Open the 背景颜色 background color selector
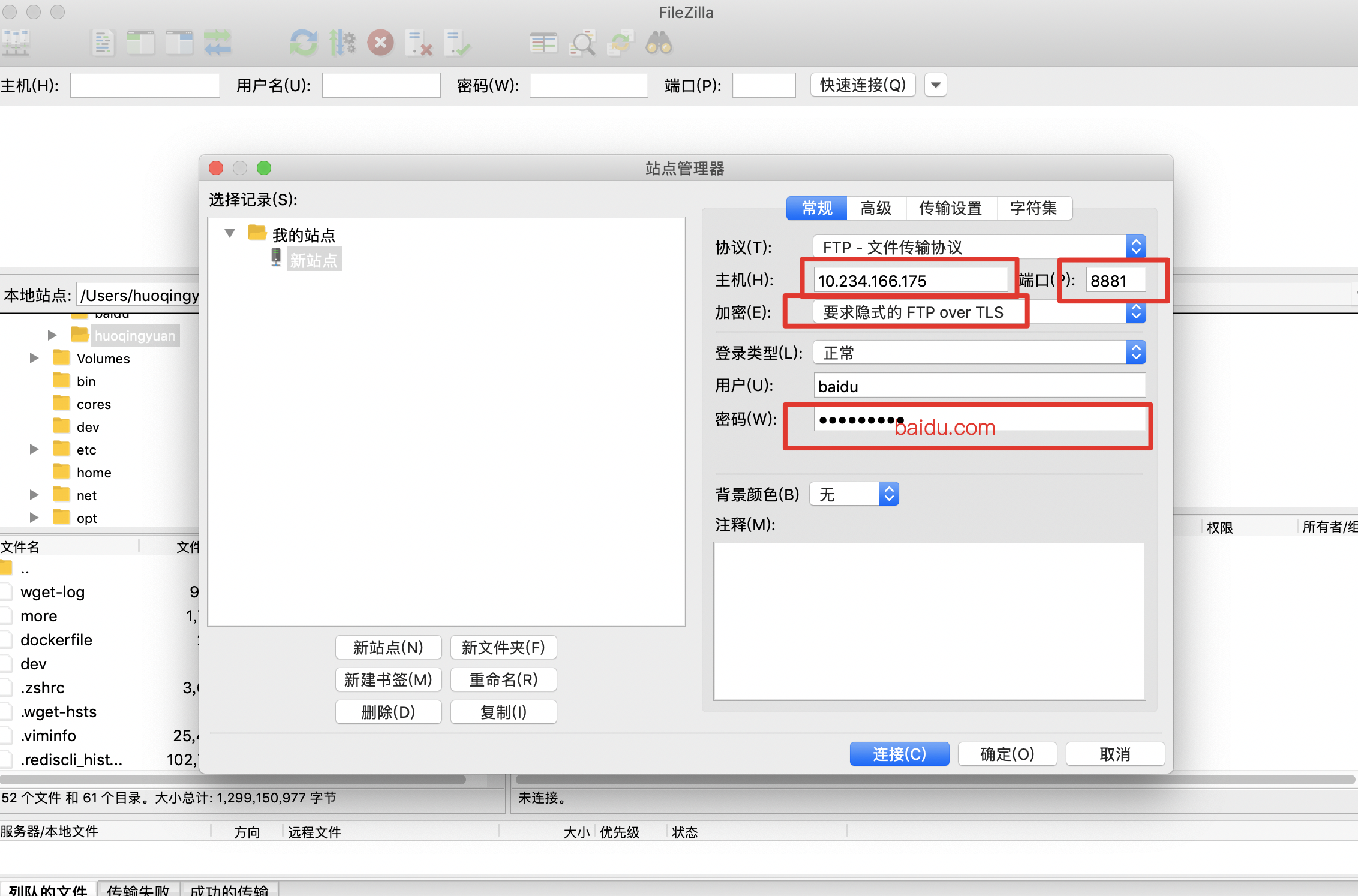1358x896 pixels. (x=854, y=494)
